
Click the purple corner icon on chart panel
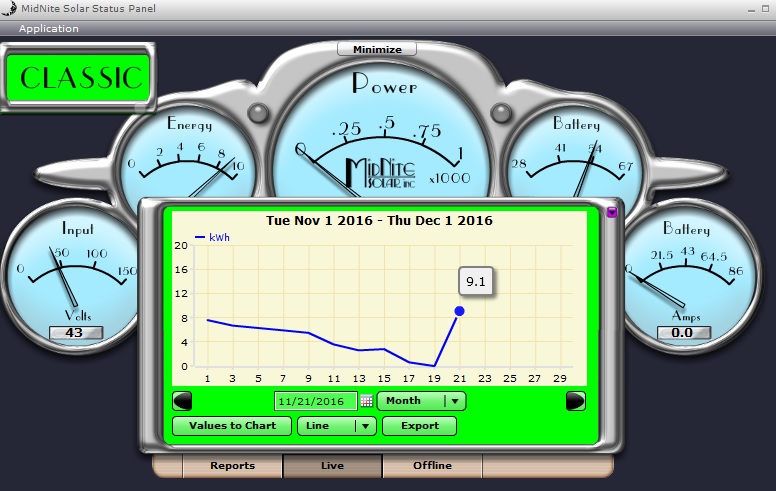[612, 212]
